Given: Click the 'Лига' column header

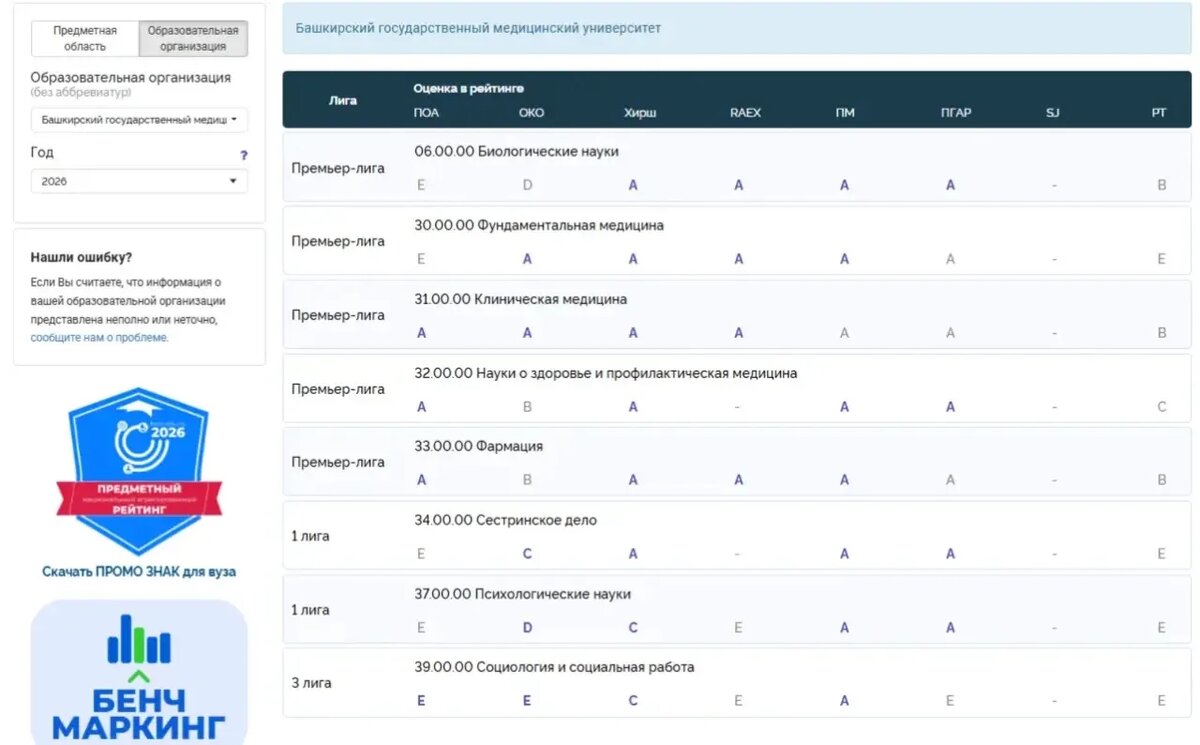Looking at the screenshot, I should coord(343,100).
